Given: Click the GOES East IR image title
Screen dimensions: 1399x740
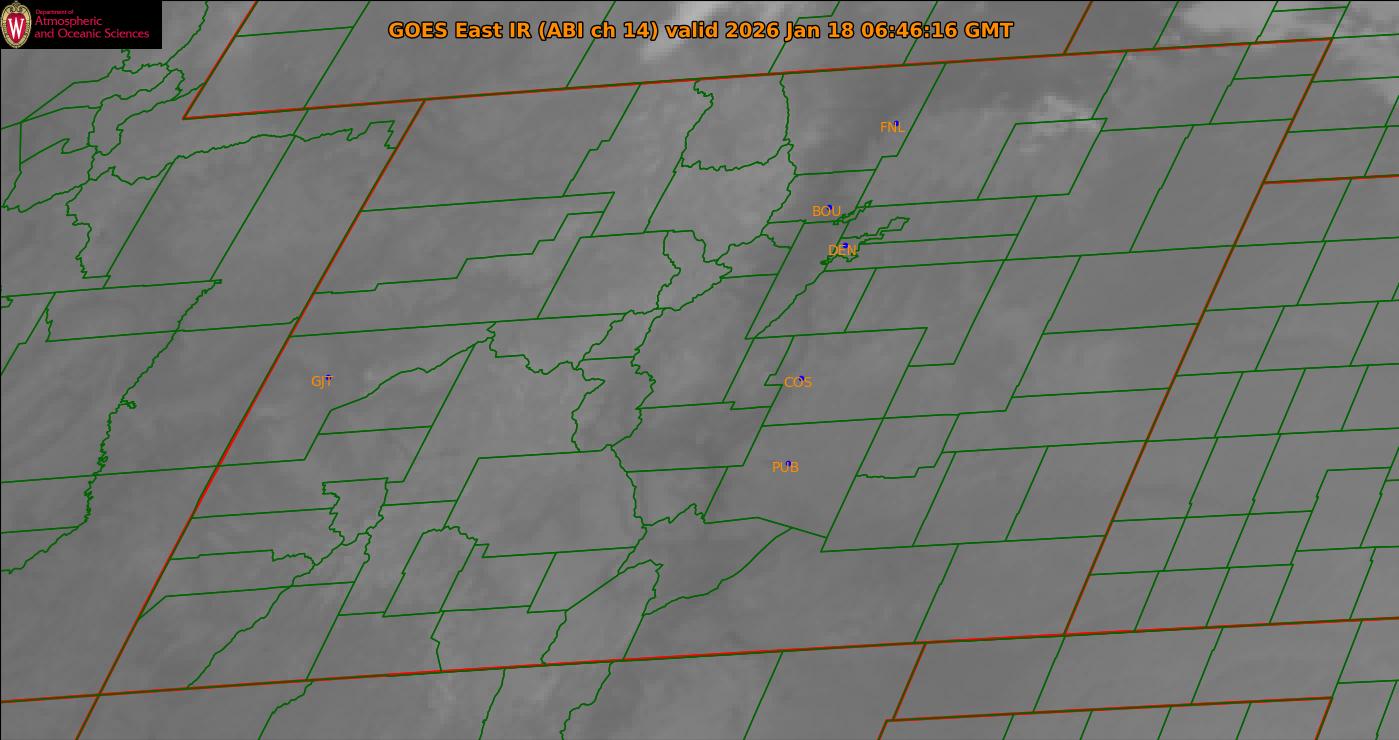Looking at the screenshot, I should pyautogui.click(x=700, y=30).
